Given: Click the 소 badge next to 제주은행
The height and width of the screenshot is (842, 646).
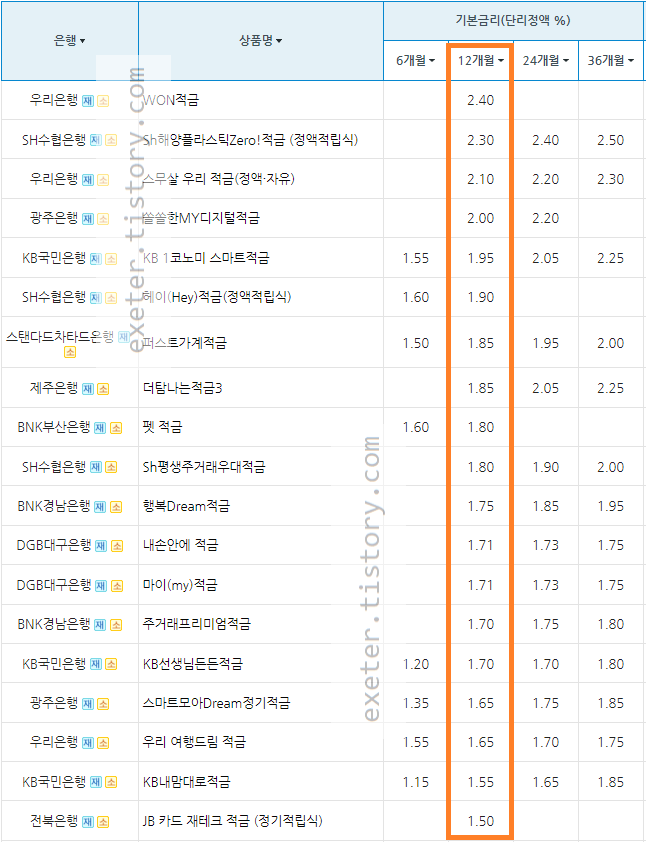Looking at the screenshot, I should [103, 389].
